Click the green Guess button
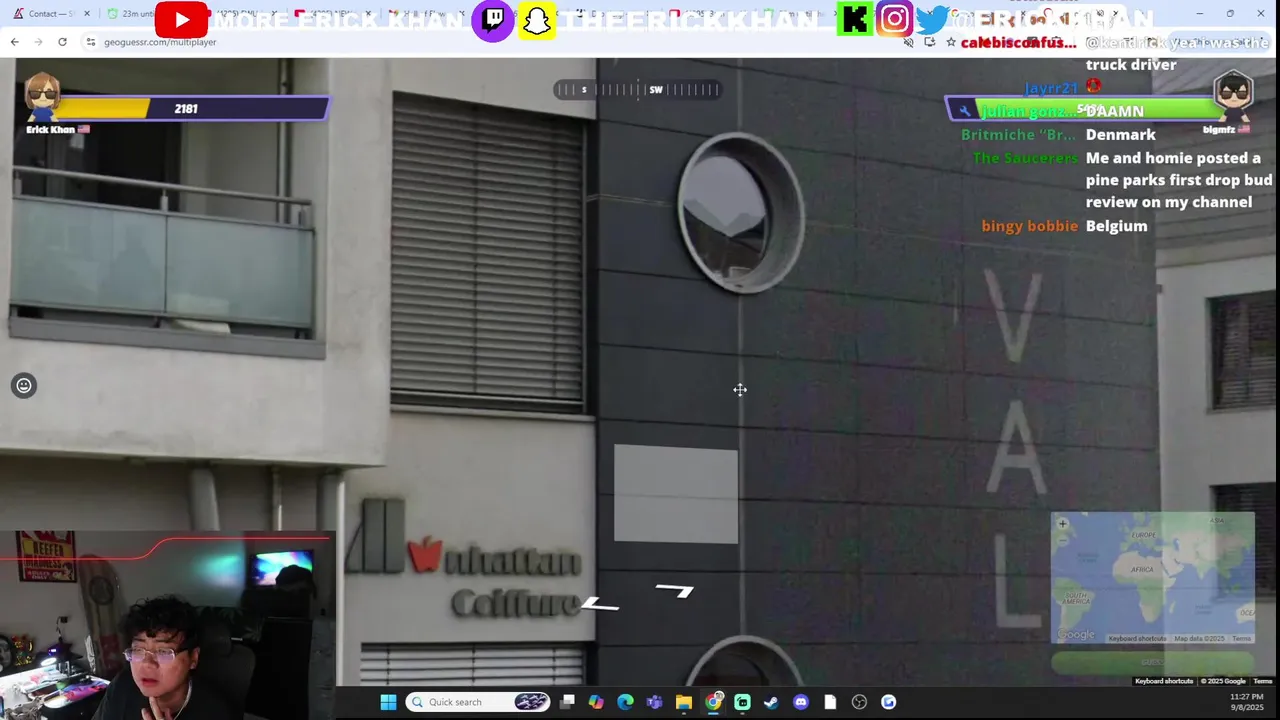Image resolution: width=1280 pixels, height=720 pixels. click(x=1152, y=662)
